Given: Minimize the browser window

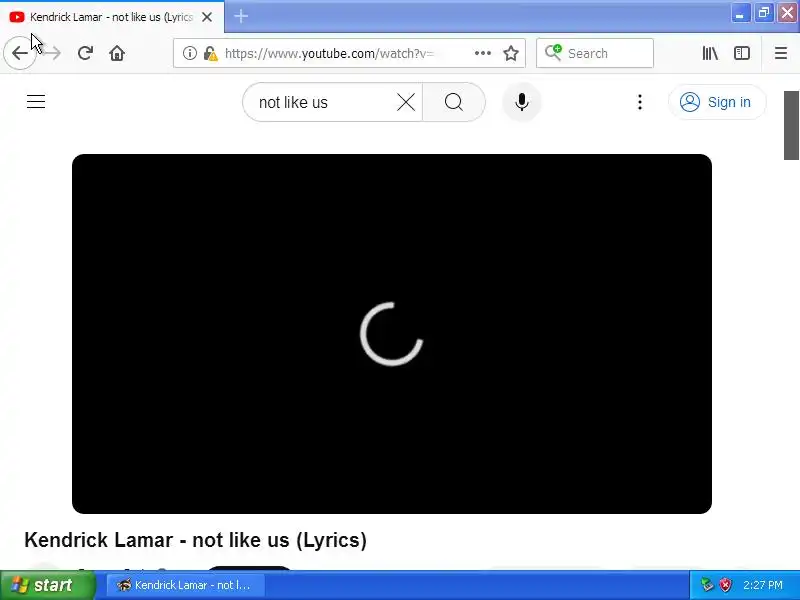Looking at the screenshot, I should click(740, 13).
